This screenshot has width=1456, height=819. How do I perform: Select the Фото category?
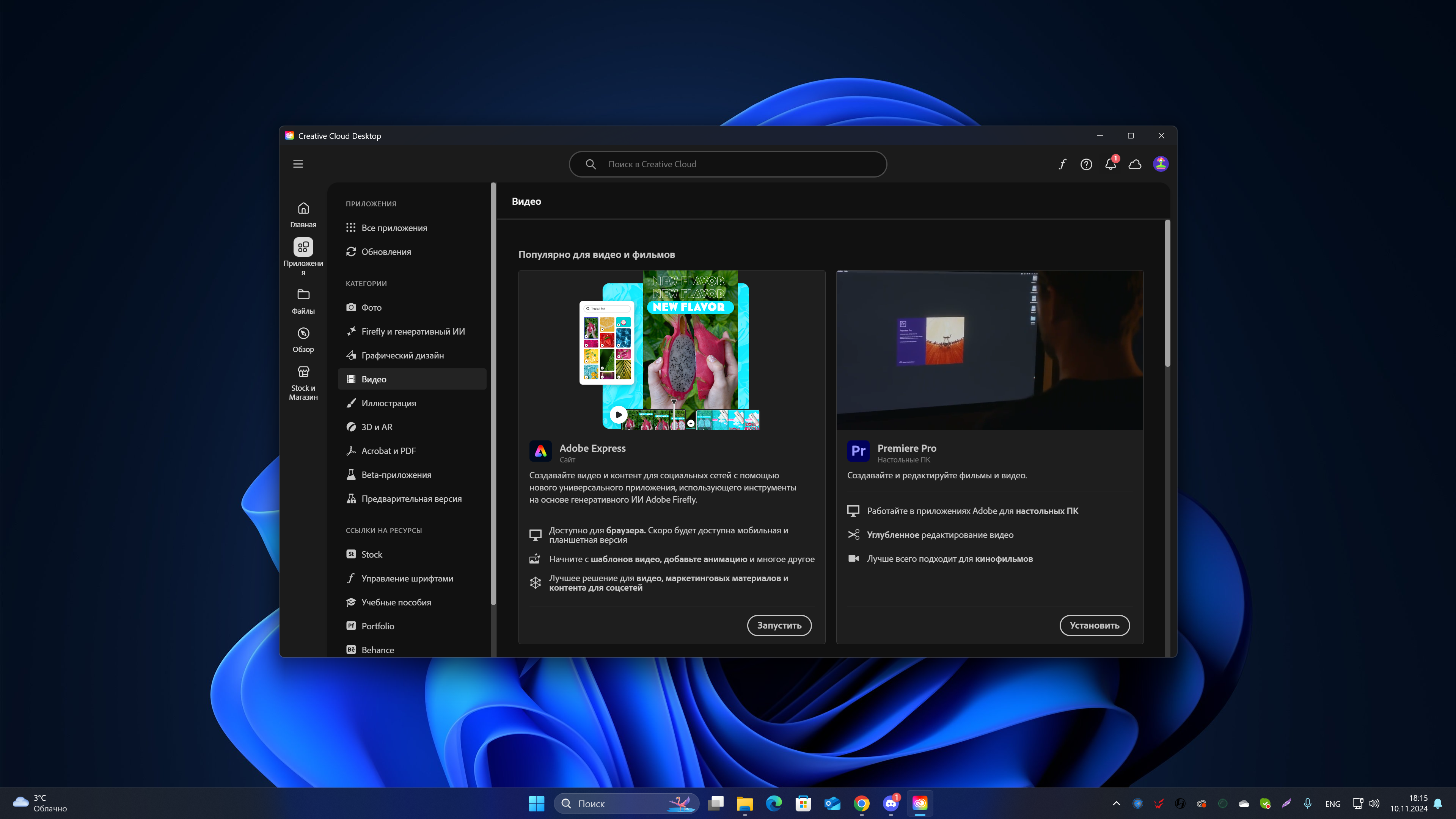click(x=412, y=307)
